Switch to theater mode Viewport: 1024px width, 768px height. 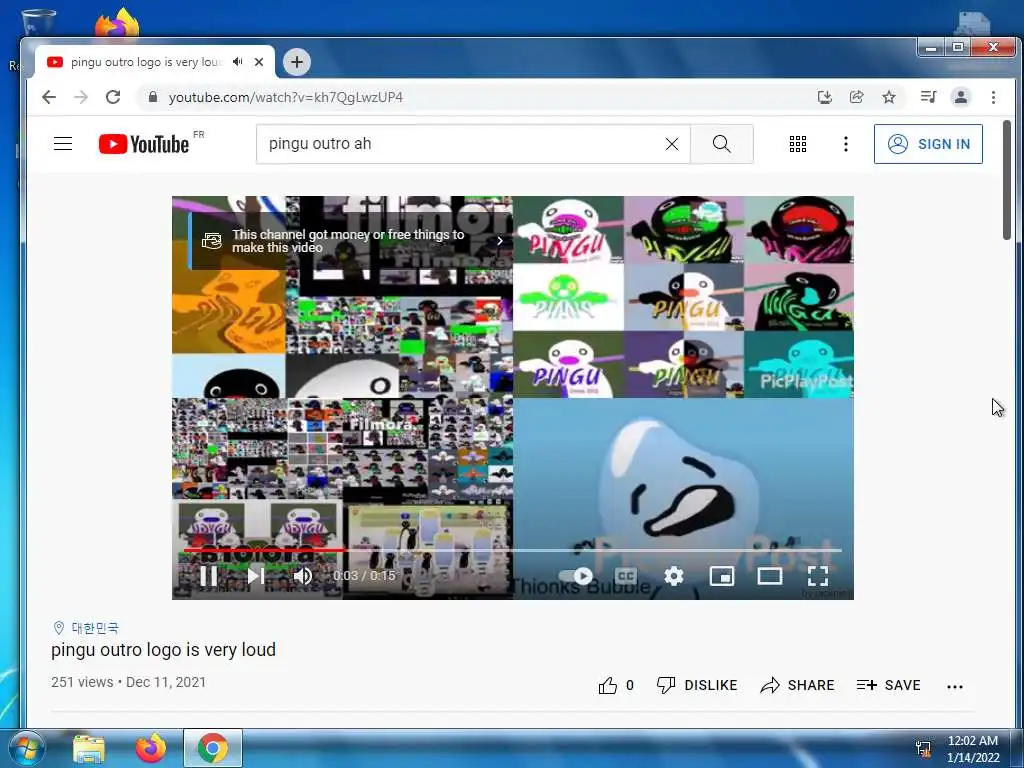pos(770,576)
